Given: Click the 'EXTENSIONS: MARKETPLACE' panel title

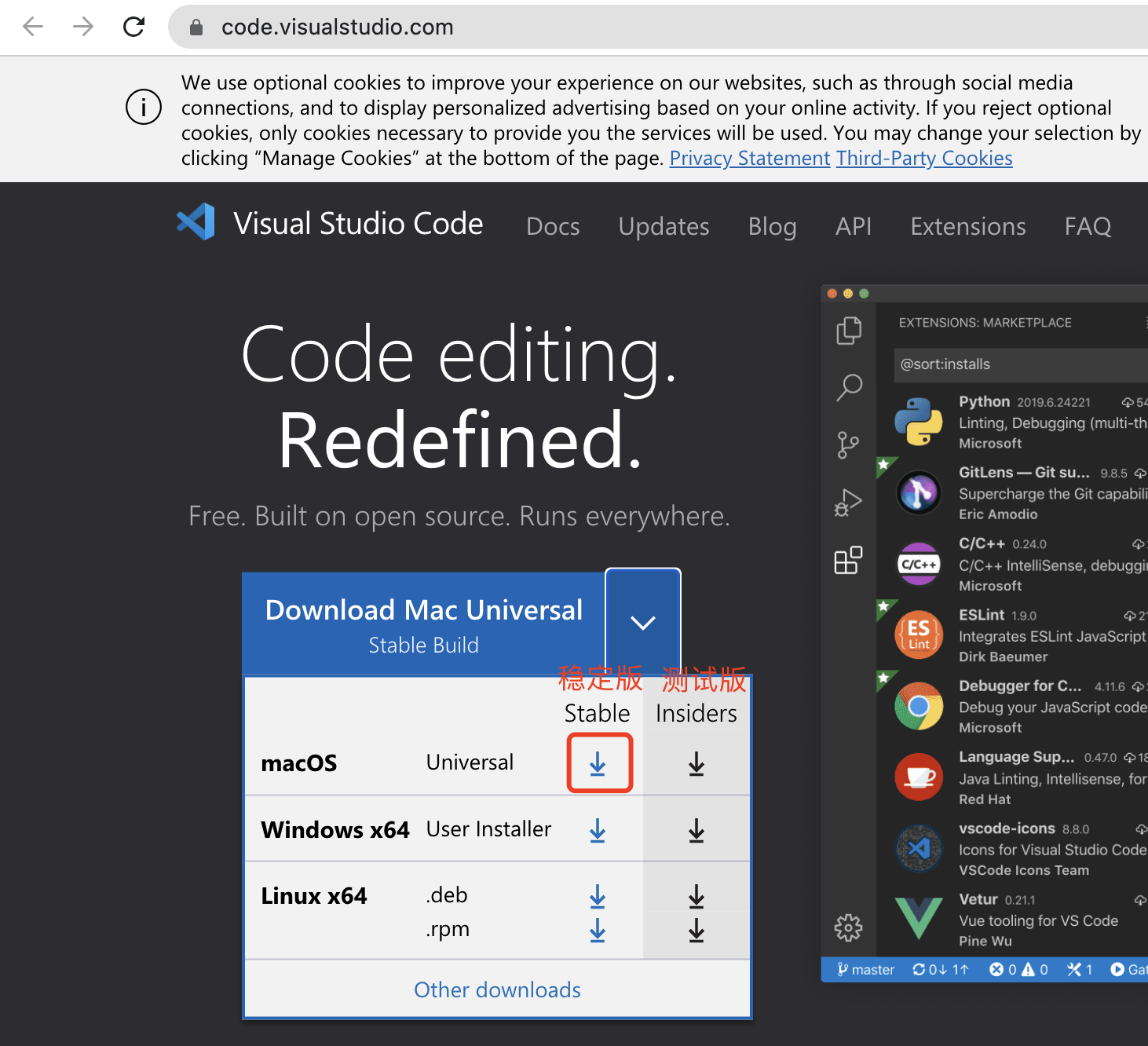Looking at the screenshot, I should coord(985,323).
